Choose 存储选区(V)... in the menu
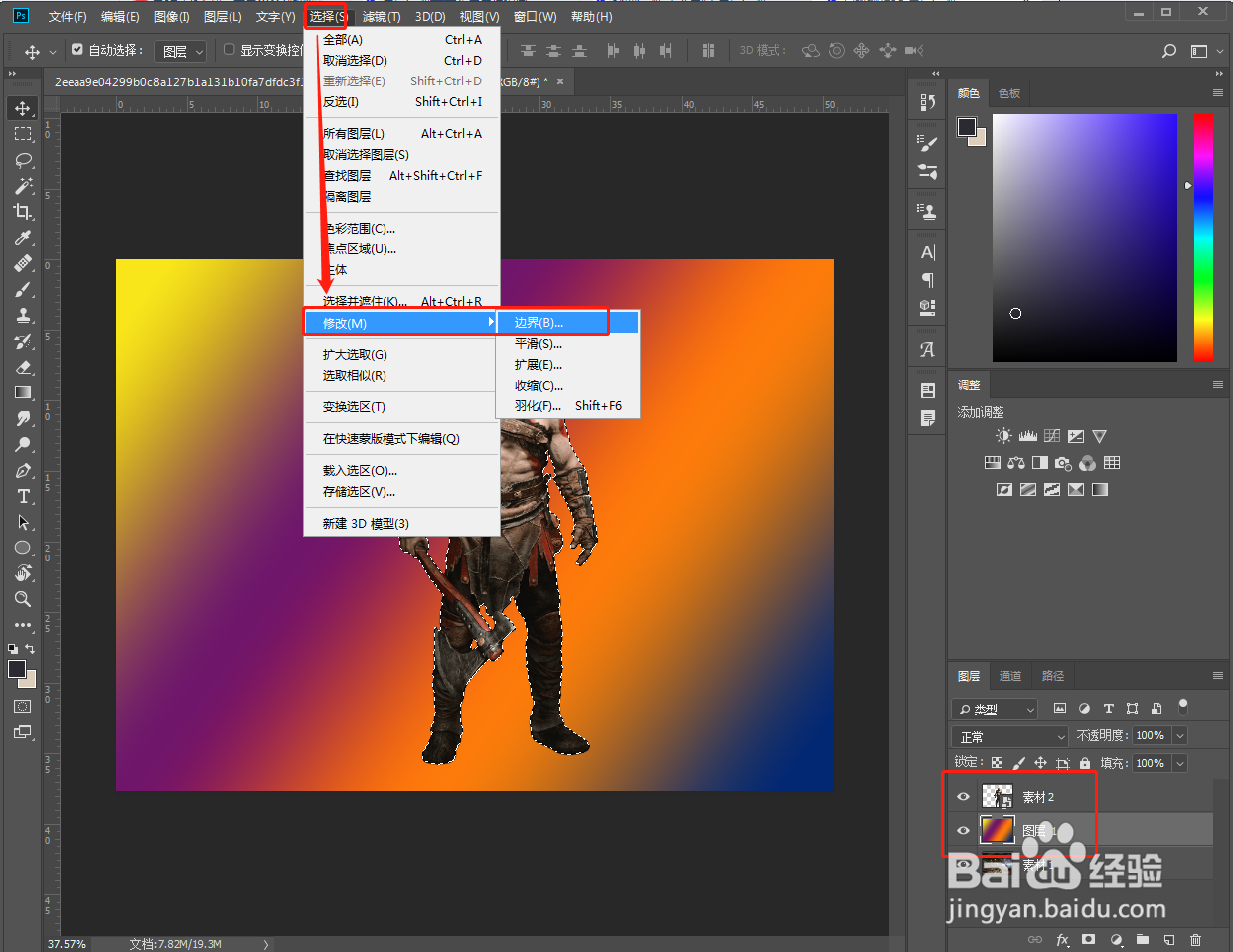 (401, 491)
